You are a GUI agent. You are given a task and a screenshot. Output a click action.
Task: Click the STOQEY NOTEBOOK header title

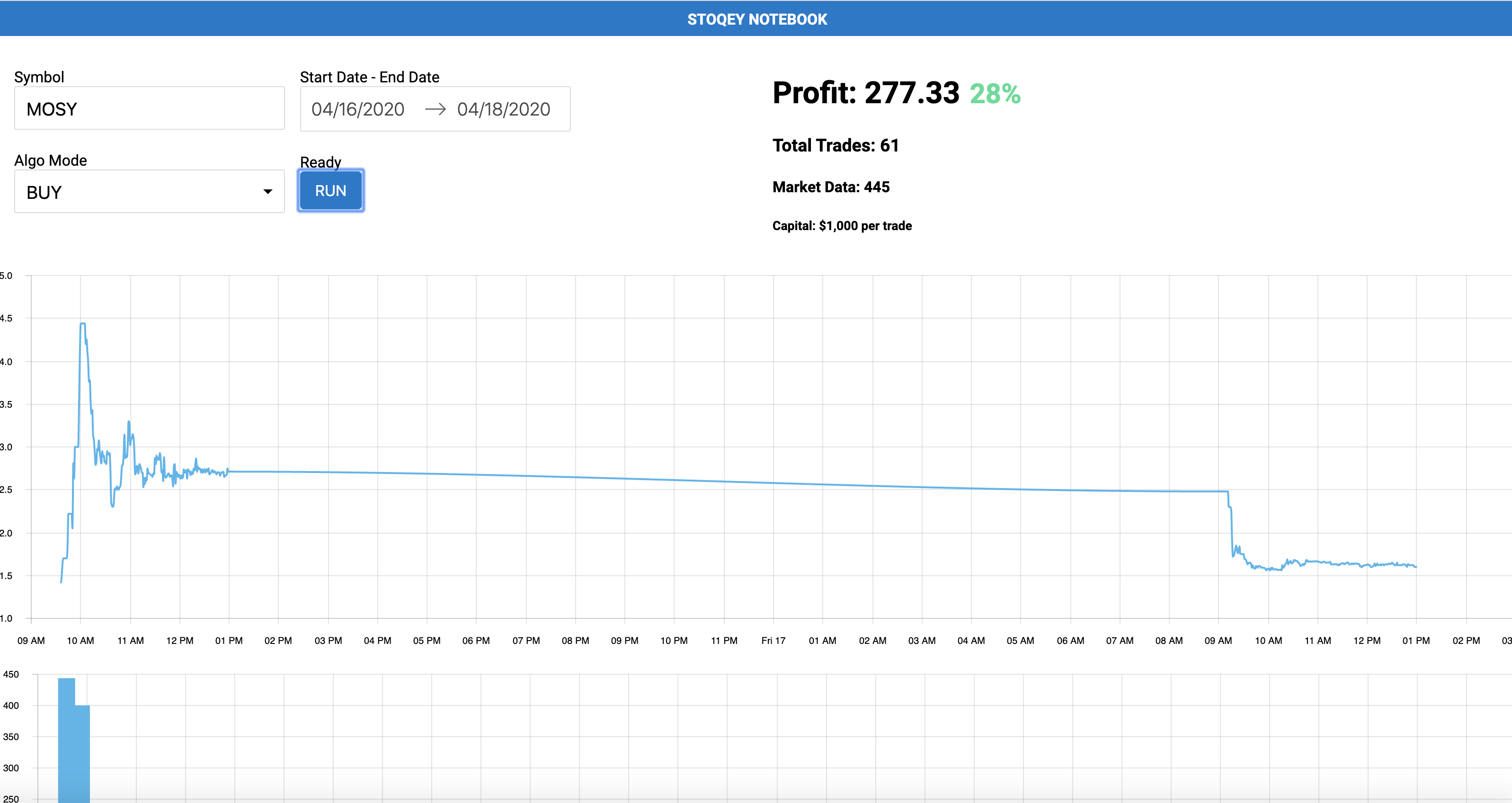click(756, 19)
